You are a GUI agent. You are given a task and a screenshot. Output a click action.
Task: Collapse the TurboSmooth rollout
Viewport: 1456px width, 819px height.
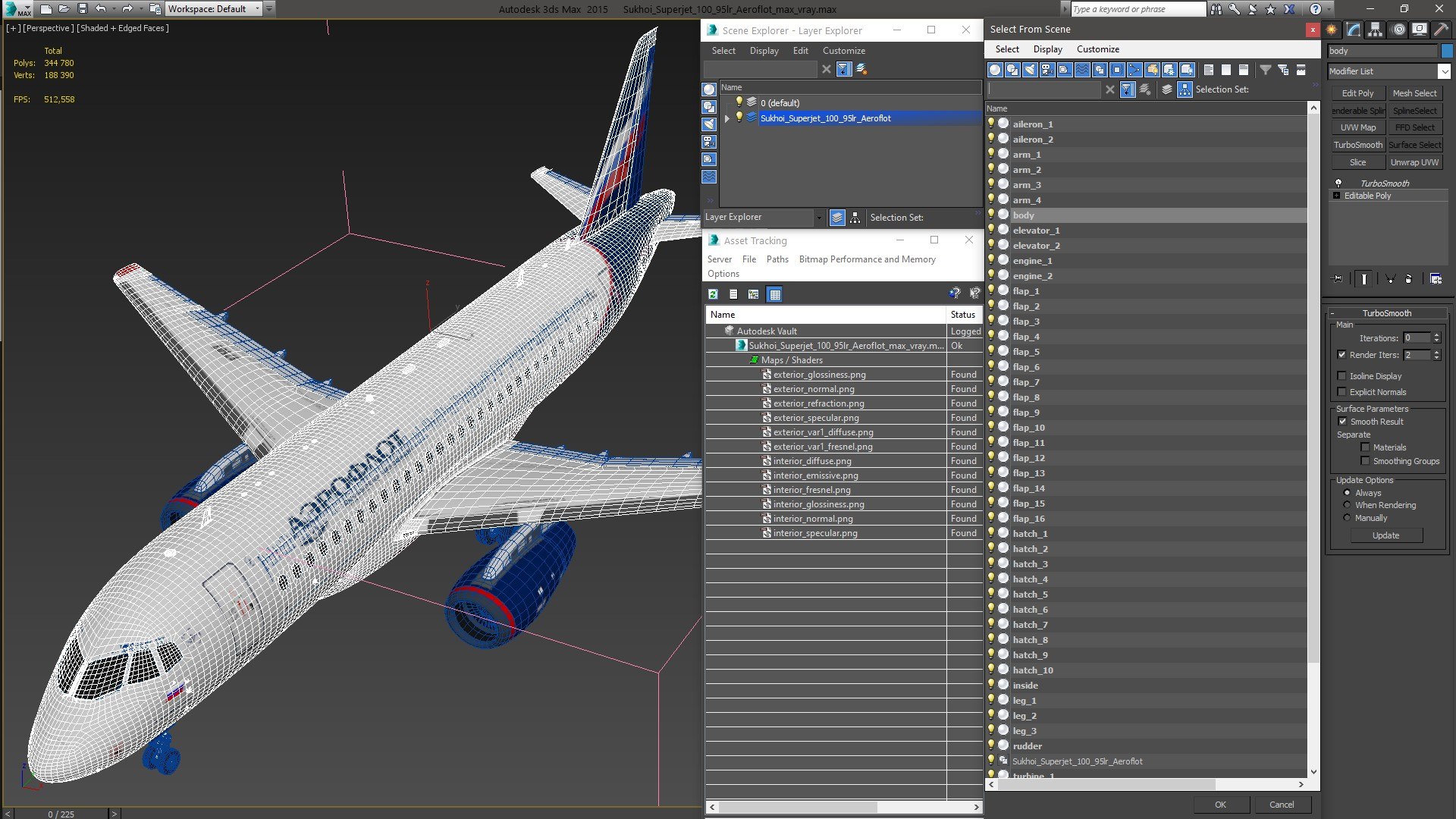click(x=1332, y=313)
